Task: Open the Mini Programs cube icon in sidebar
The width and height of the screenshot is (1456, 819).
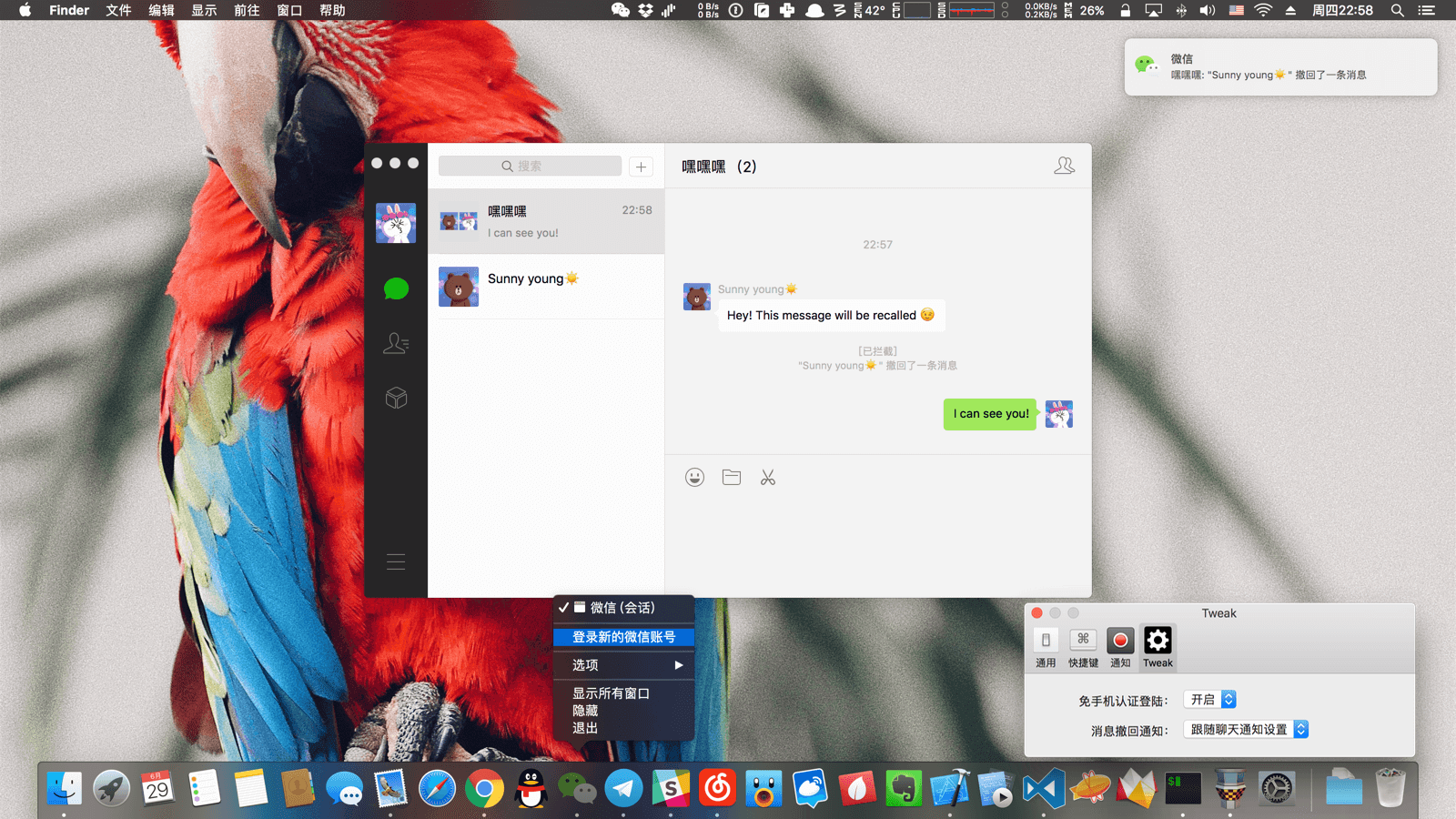Action: coord(396,398)
